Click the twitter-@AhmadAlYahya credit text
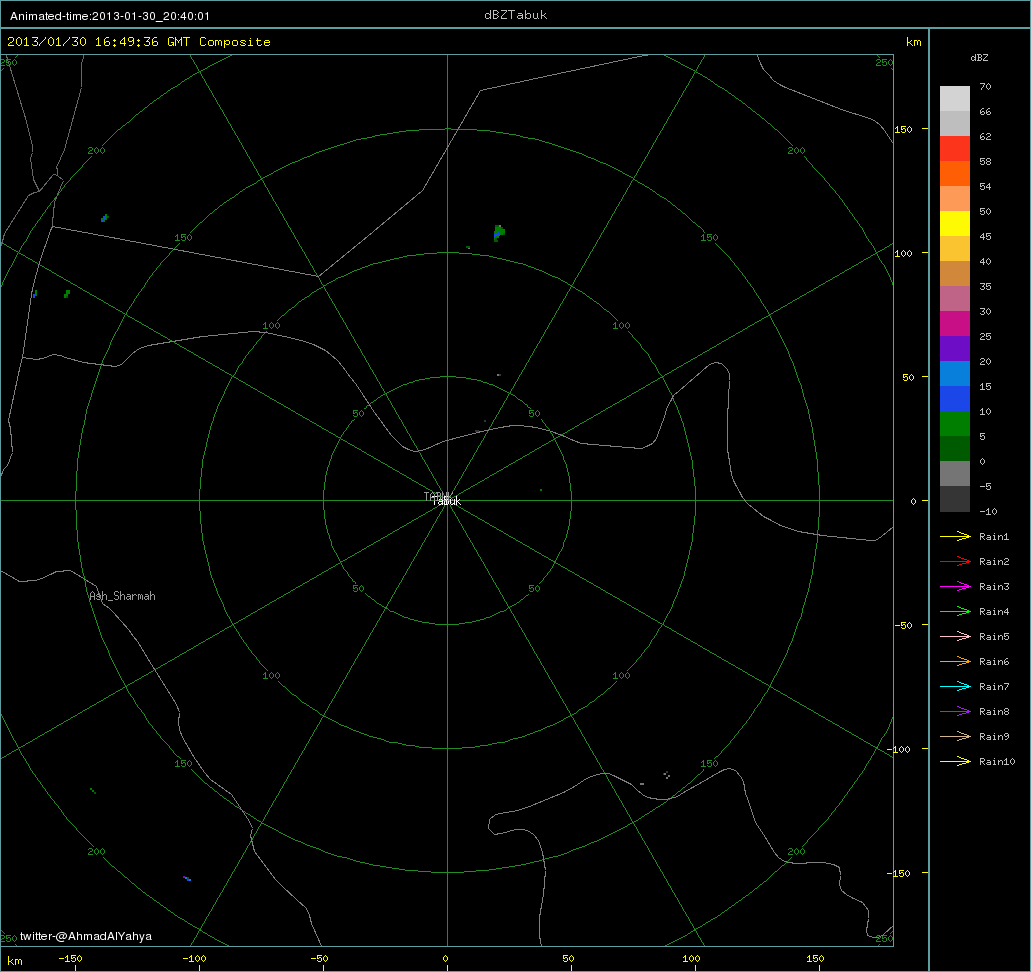This screenshot has height=972, width=1031. tap(85, 936)
